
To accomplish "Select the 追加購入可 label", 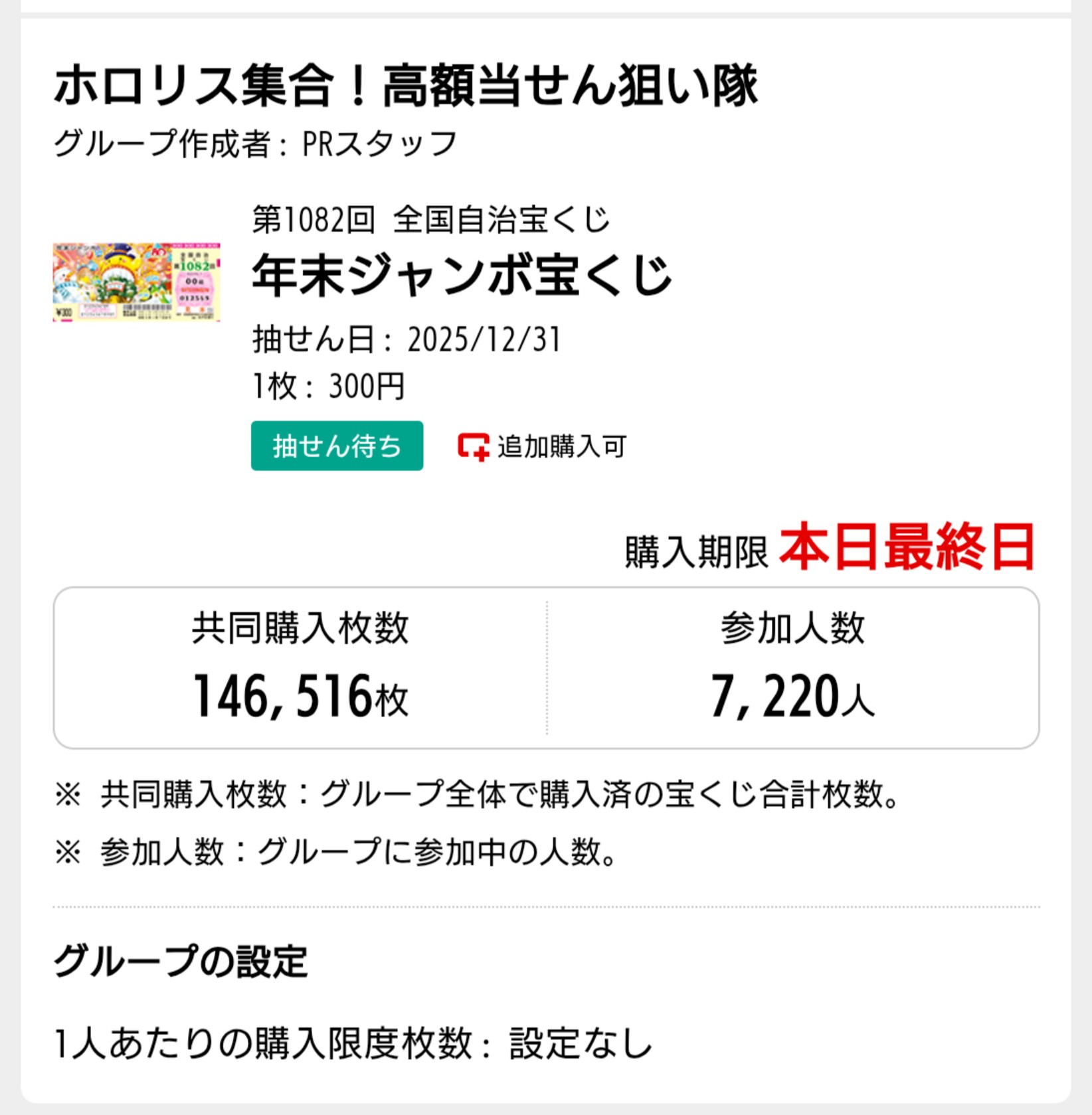I will [561, 447].
